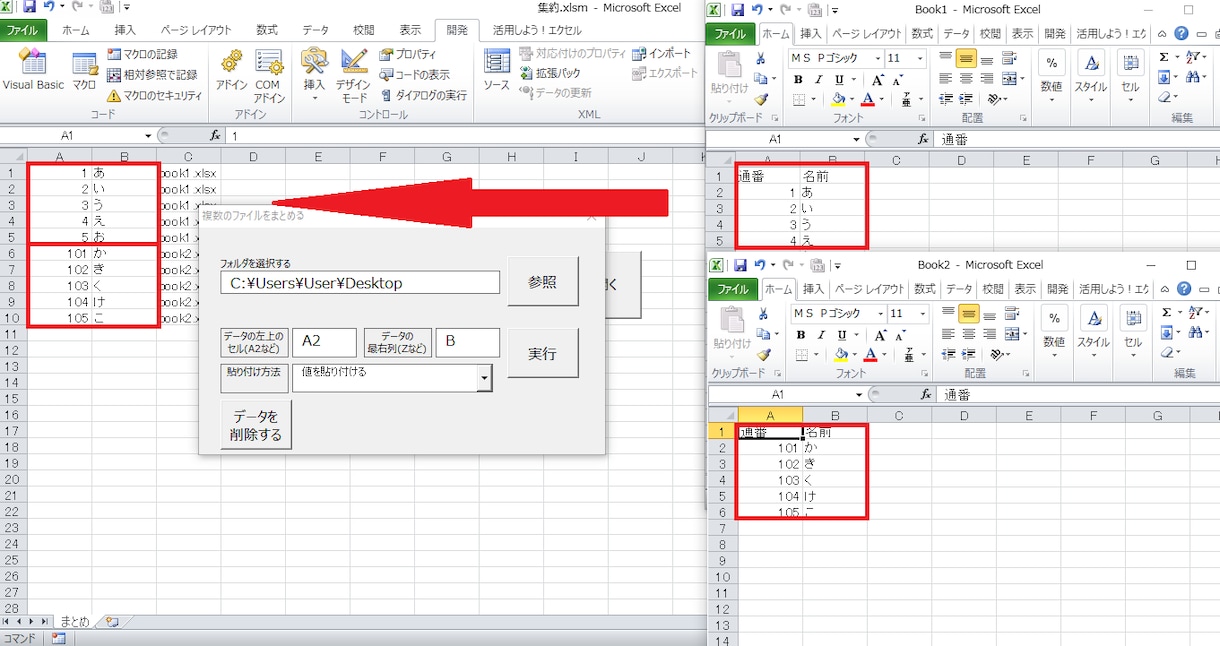Open the 貼り付け方法 combo box arrow
1220x646 pixels.
(x=484, y=378)
